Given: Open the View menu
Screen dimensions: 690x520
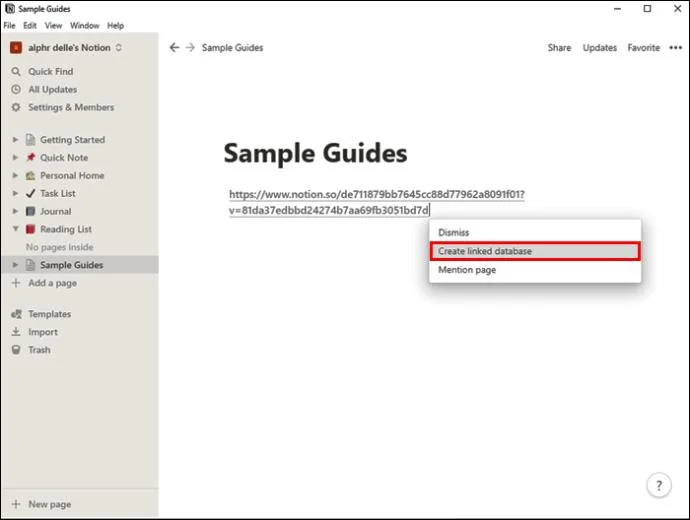Looking at the screenshot, I should click(x=53, y=26).
